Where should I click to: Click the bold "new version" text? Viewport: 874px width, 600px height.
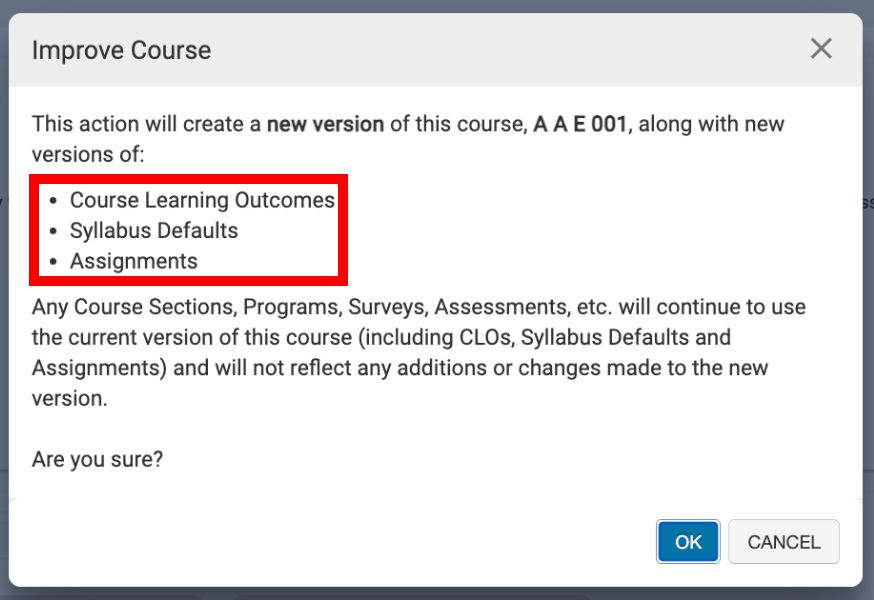pyautogui.click(x=325, y=125)
